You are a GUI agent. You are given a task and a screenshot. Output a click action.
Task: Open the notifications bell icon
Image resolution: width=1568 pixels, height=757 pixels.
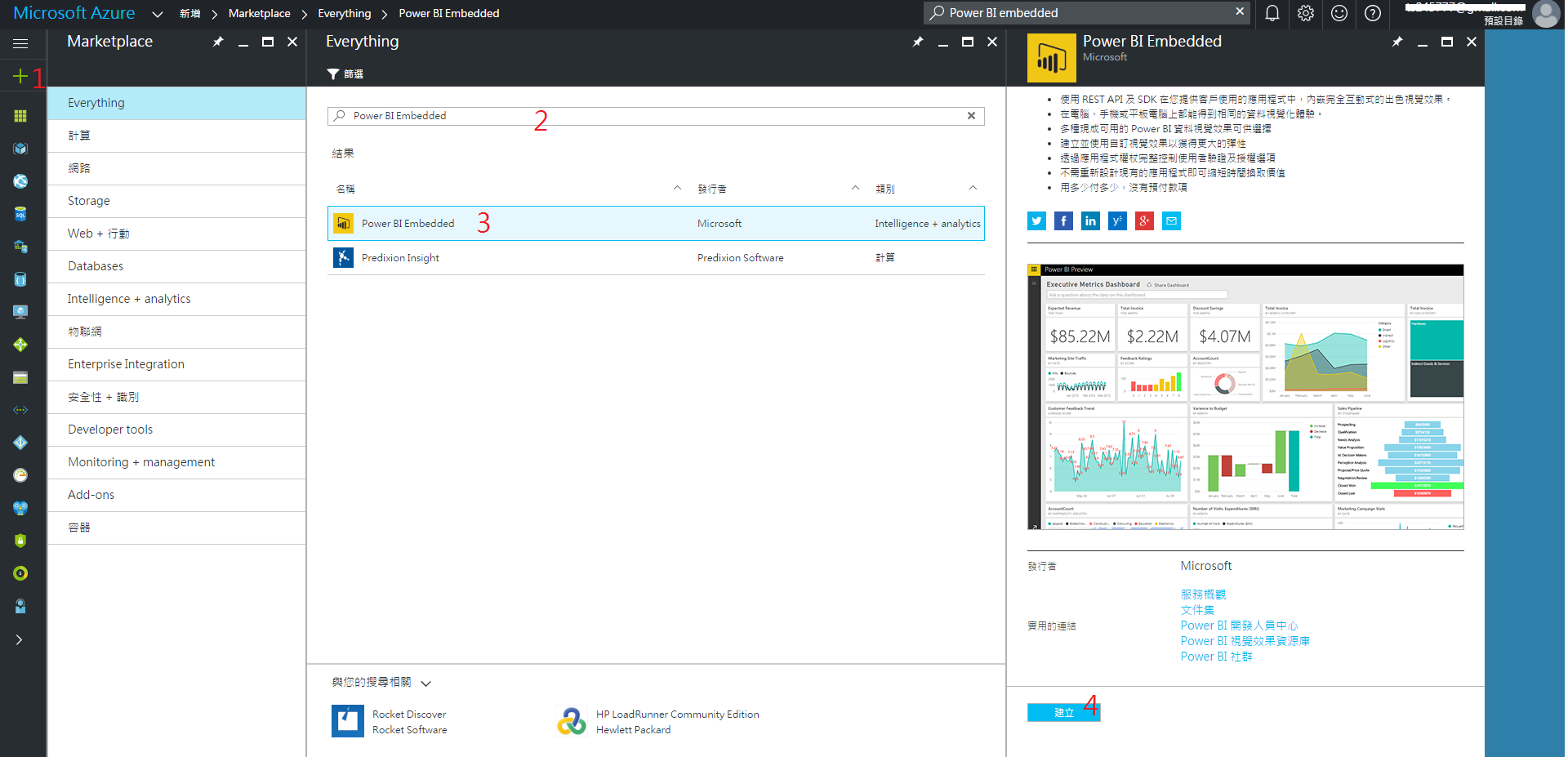click(x=1272, y=13)
